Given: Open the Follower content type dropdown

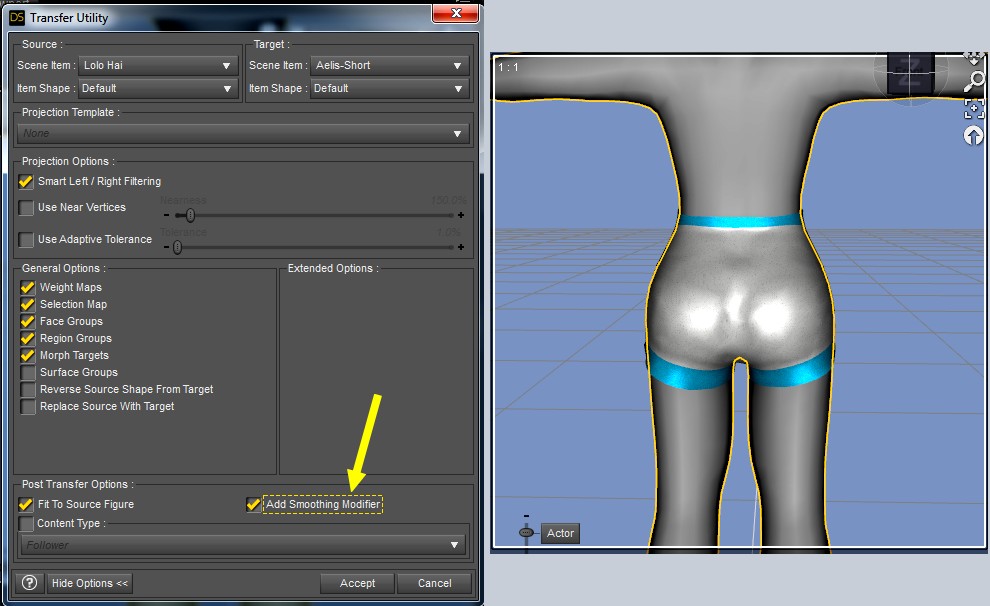Looking at the screenshot, I should coord(243,545).
